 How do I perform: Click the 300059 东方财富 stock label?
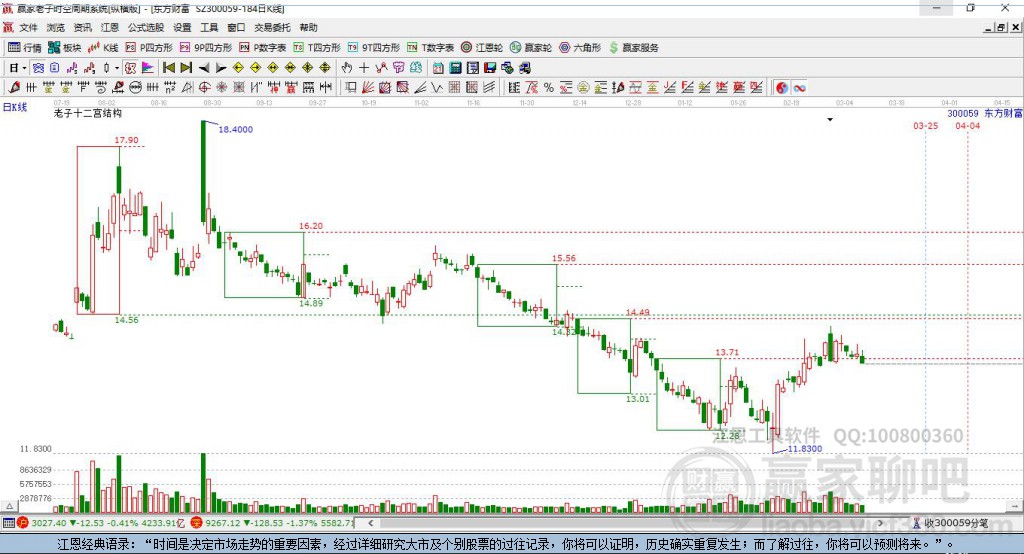[x=985, y=113]
